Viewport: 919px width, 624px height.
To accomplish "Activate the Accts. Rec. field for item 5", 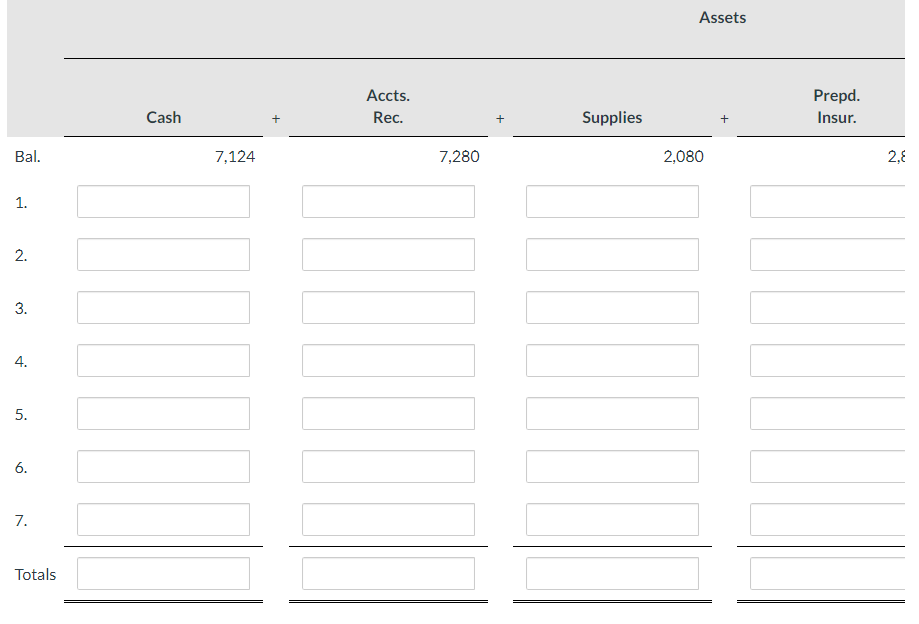I will pos(388,414).
